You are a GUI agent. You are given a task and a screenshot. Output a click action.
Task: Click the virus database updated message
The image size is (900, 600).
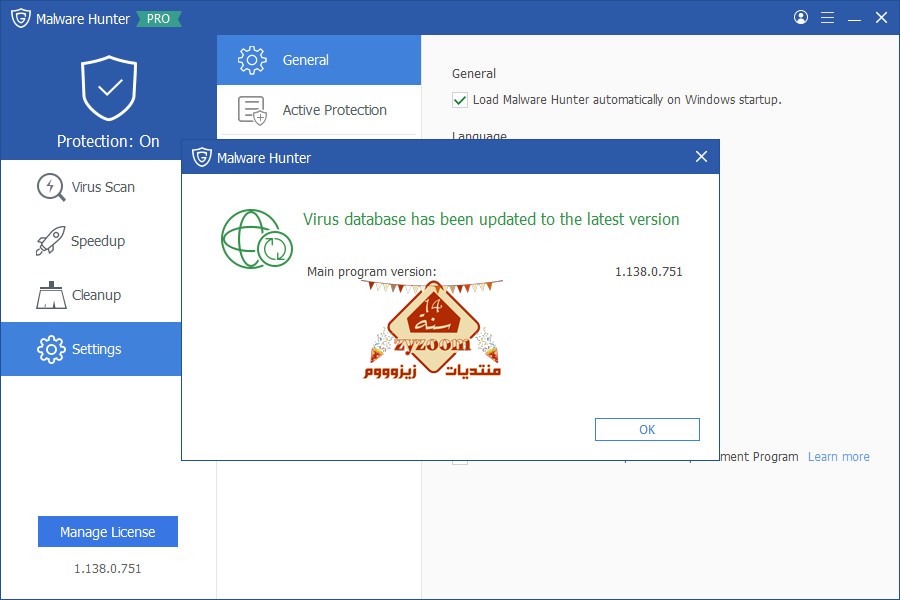pyautogui.click(x=491, y=219)
